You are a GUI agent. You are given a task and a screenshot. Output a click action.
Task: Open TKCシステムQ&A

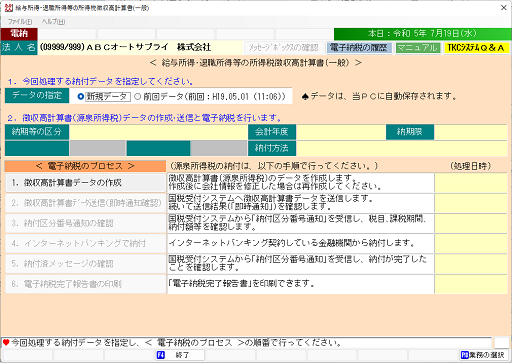[x=476, y=48]
